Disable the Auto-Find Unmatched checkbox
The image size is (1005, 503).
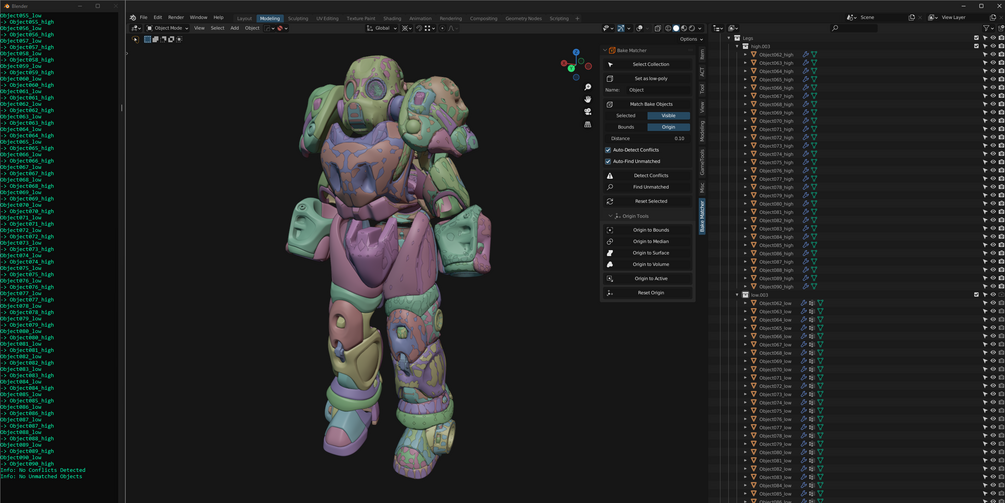click(608, 161)
